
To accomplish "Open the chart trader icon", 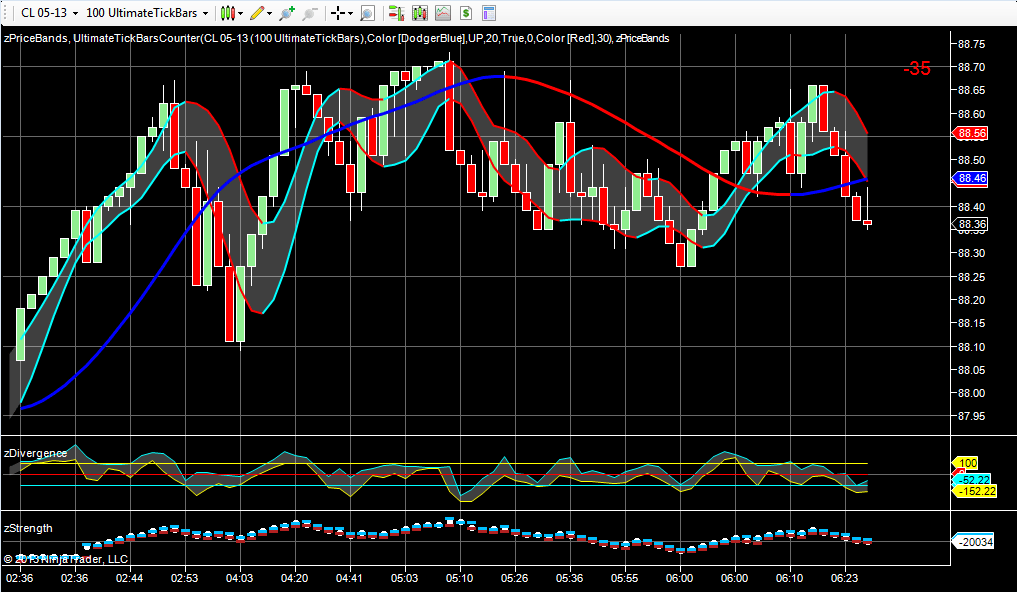I will [x=396, y=13].
